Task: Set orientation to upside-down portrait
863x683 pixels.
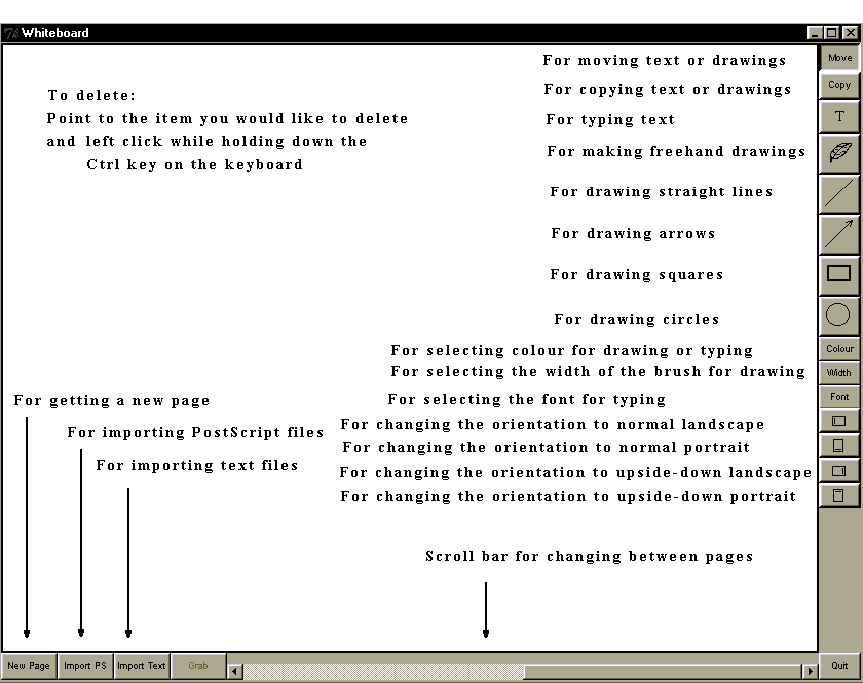Action: coord(839,495)
